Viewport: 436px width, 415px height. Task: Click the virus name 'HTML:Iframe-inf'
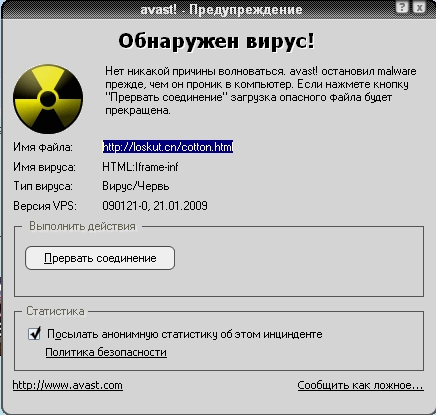pyautogui.click(x=140, y=167)
